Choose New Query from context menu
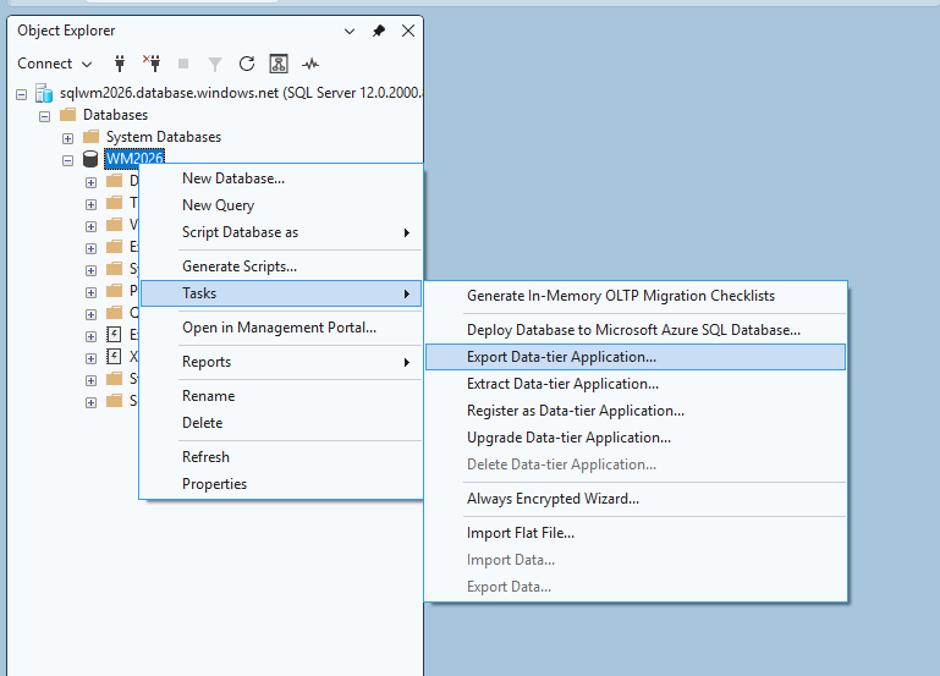This screenshot has width=940, height=676. point(281,206)
